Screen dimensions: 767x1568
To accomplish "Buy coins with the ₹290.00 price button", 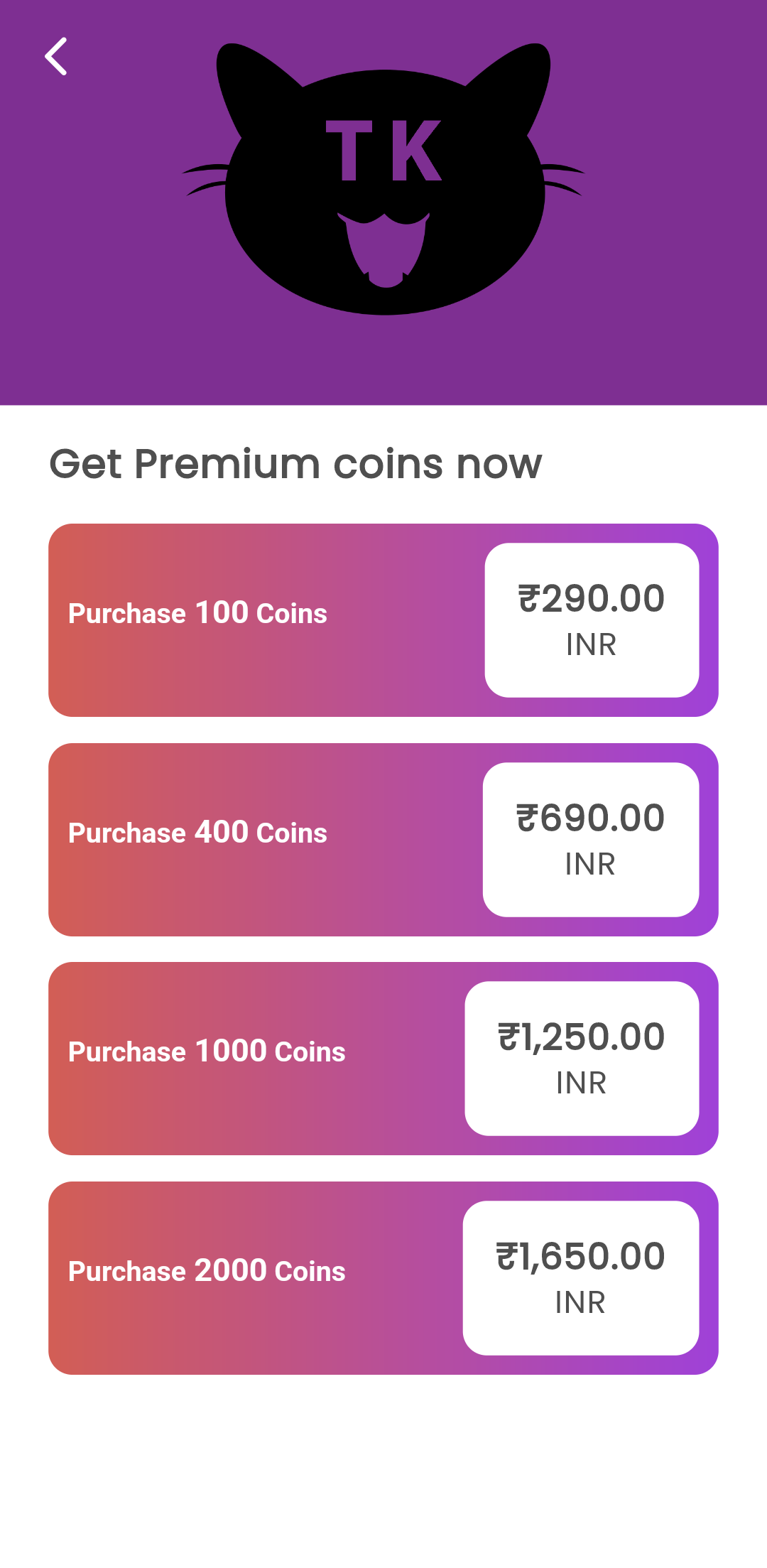I will pos(592,620).
